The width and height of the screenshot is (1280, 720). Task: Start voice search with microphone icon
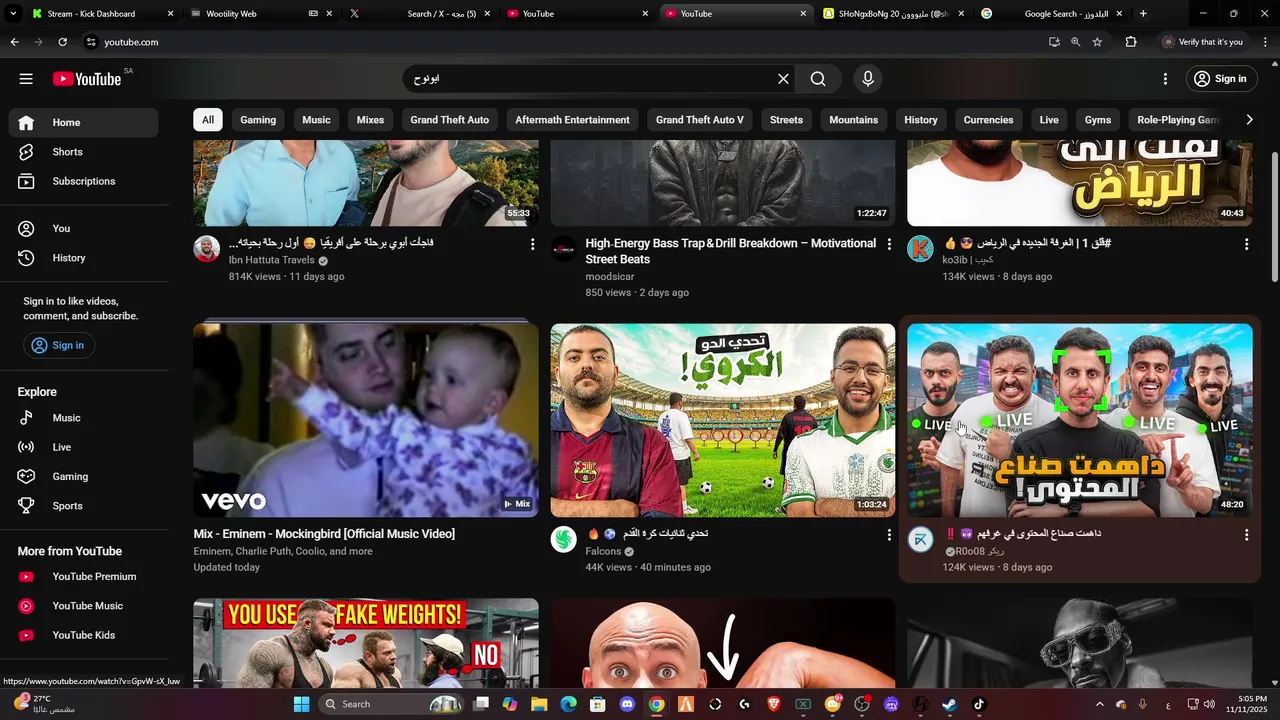coord(868,79)
